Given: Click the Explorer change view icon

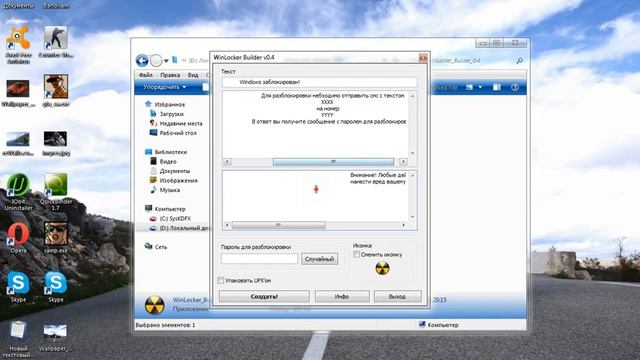Looking at the screenshot, I should [469, 87].
